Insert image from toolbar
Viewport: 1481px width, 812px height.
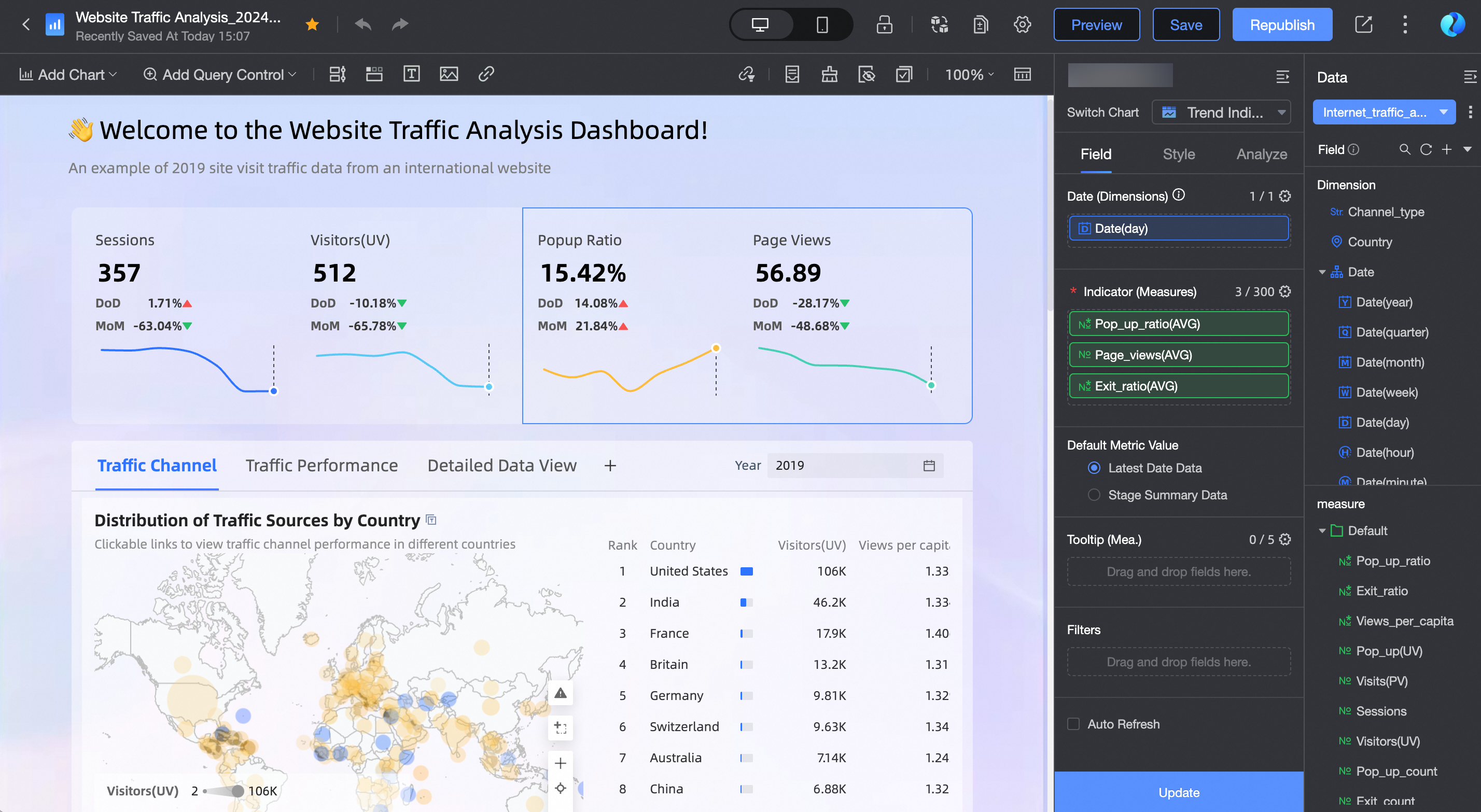pos(449,74)
